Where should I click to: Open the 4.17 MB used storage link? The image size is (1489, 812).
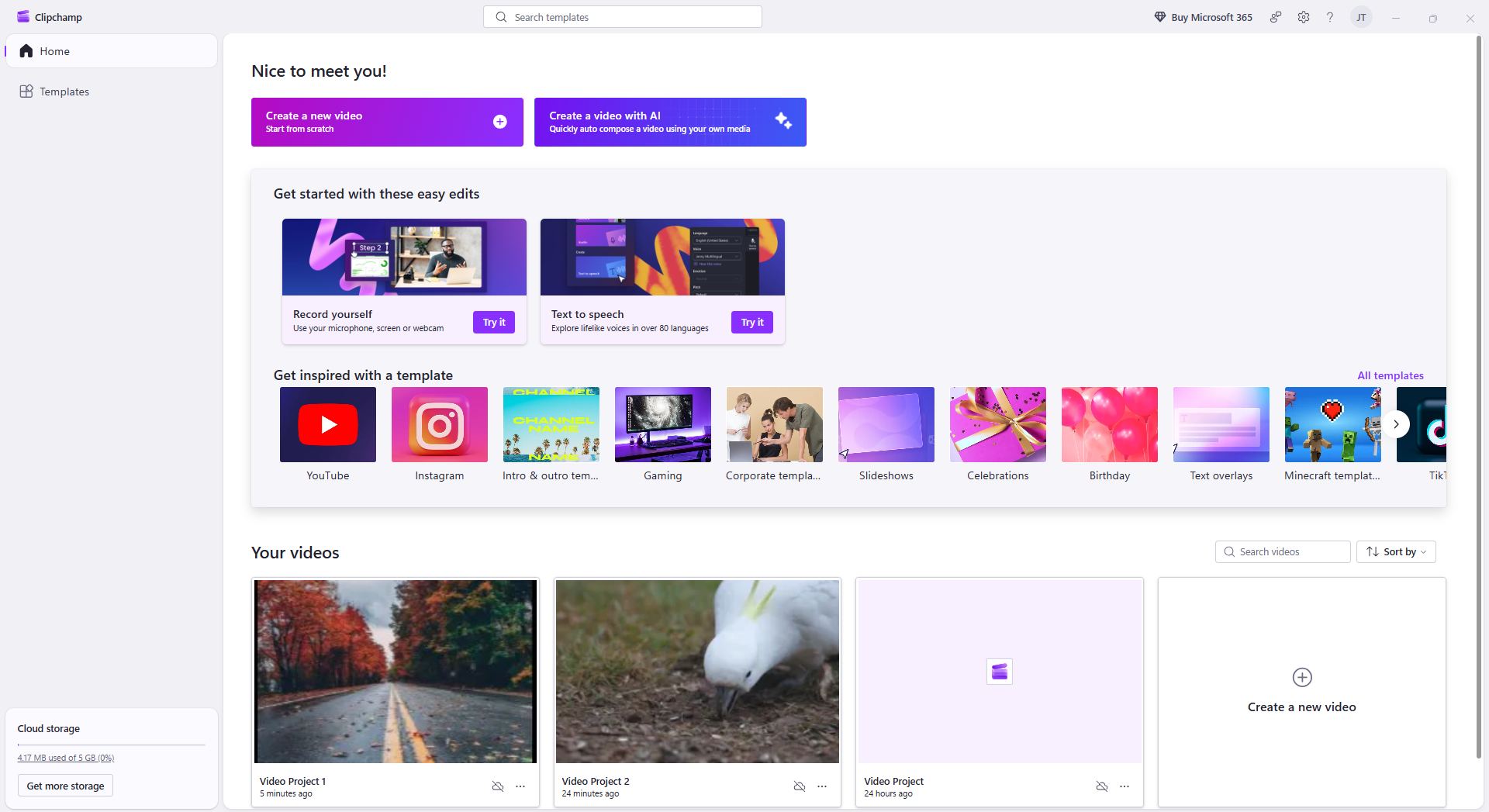(66, 758)
